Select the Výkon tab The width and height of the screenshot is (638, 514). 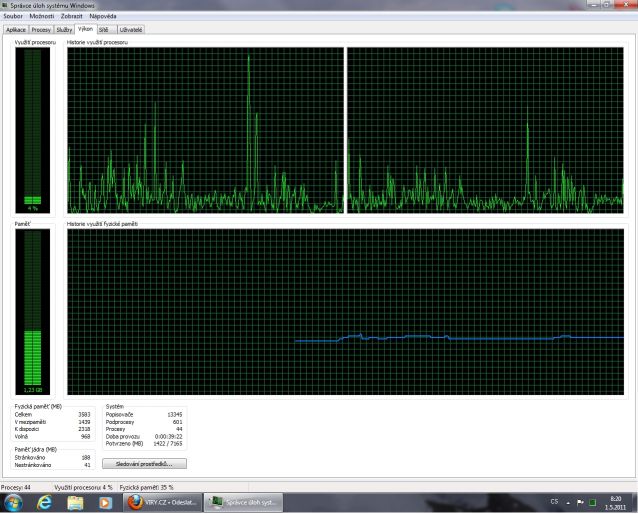(85, 29)
